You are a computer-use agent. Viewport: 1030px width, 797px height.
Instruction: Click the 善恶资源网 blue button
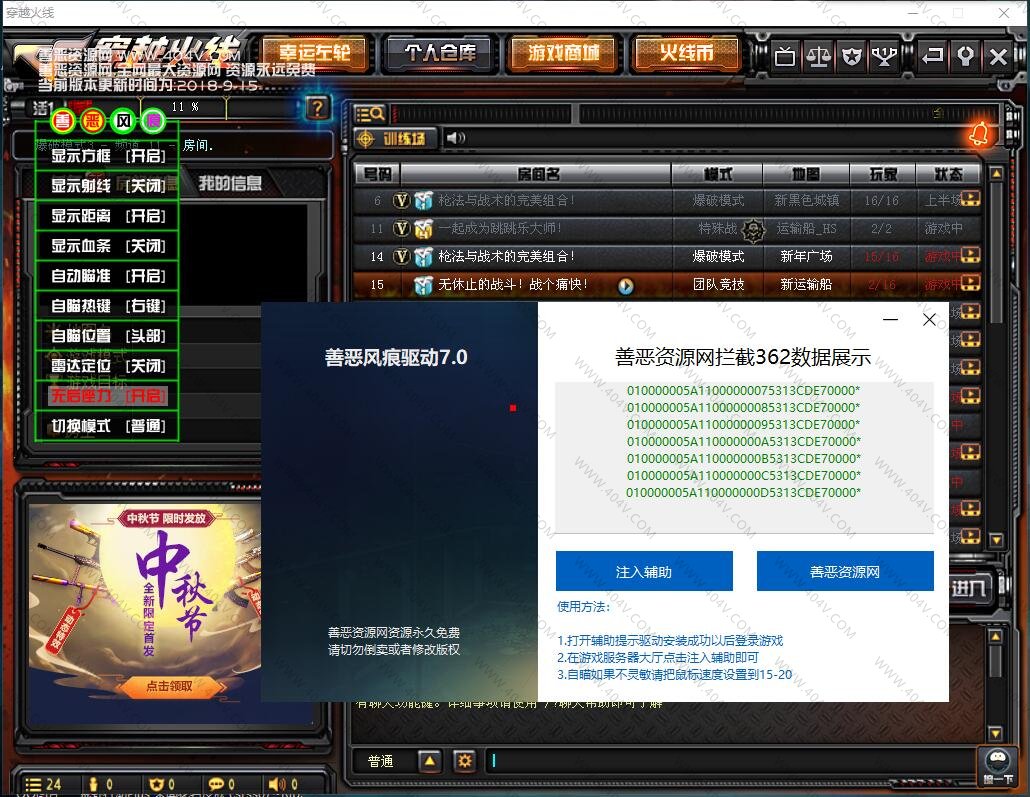pos(844,572)
